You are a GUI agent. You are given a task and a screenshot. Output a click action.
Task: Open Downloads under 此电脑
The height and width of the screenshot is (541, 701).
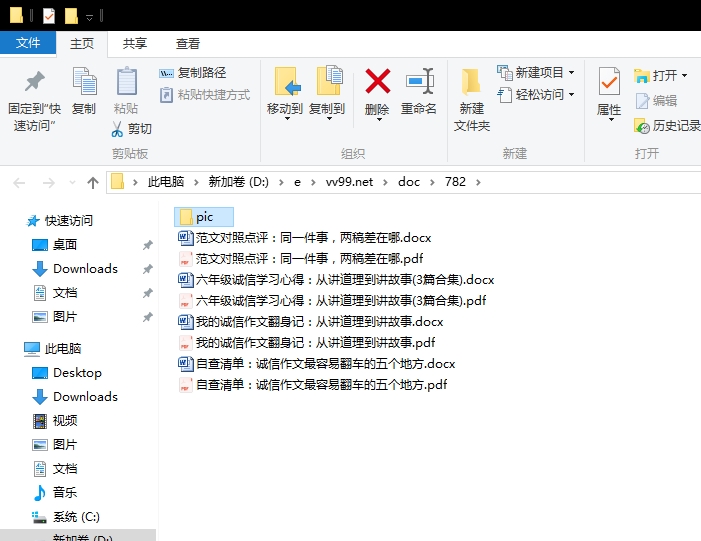[75, 397]
